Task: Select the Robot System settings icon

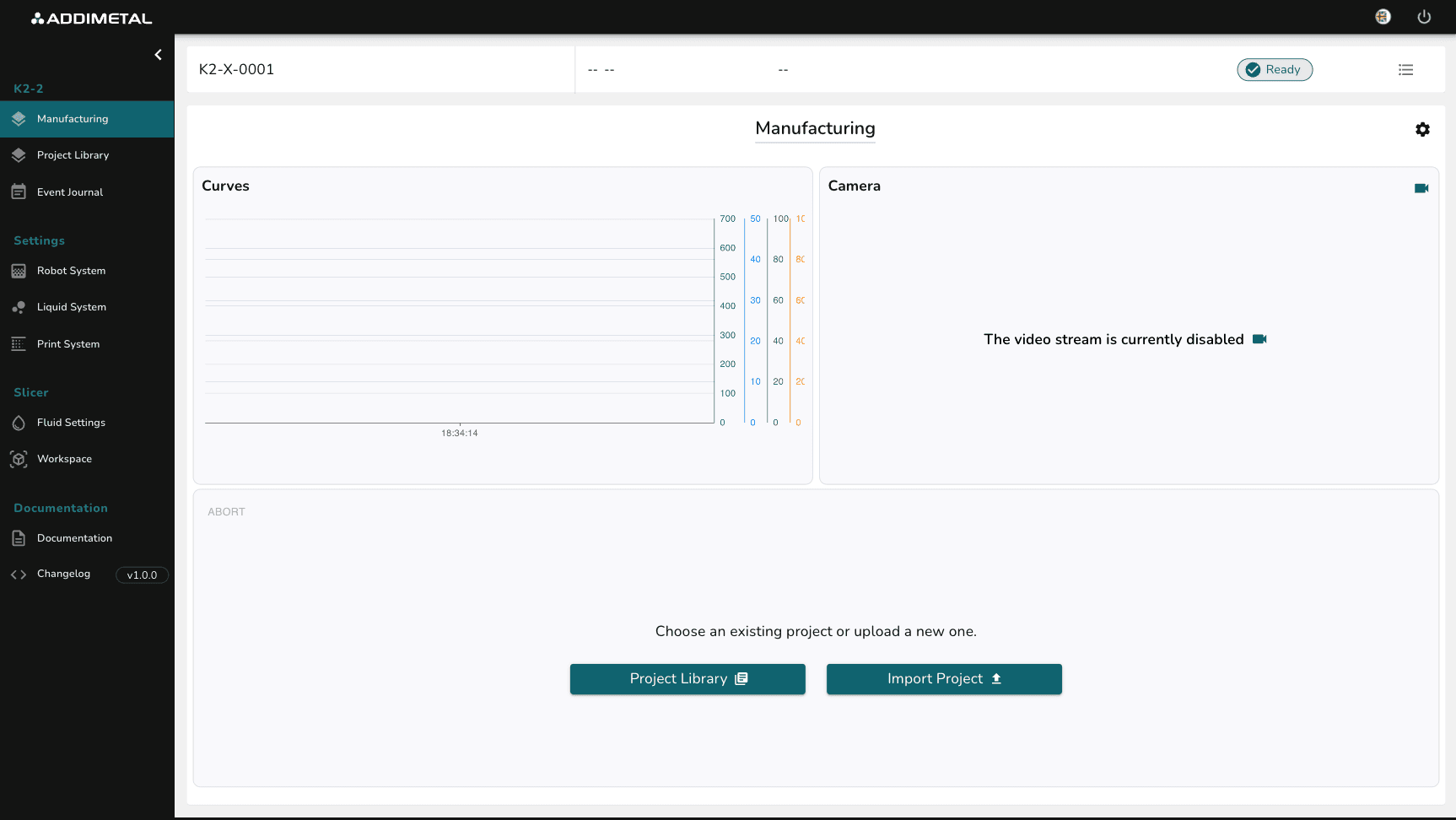Action: click(19, 271)
